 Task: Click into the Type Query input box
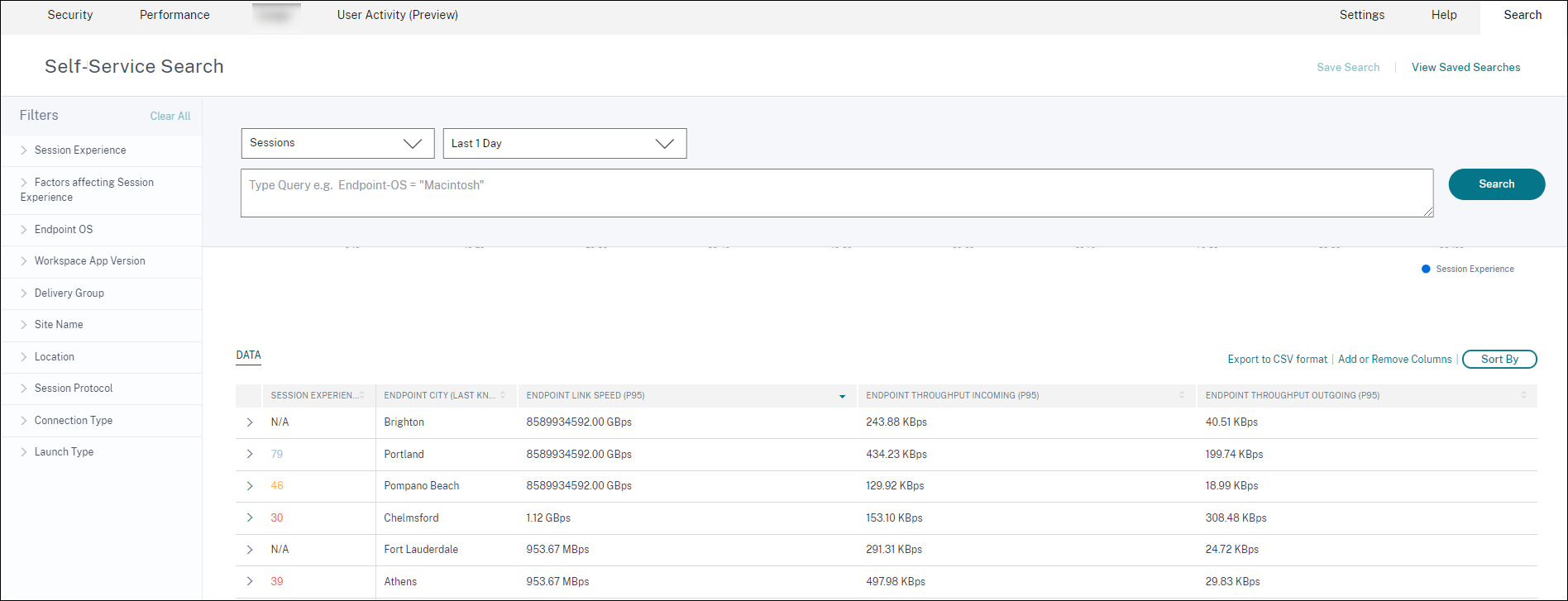835,193
